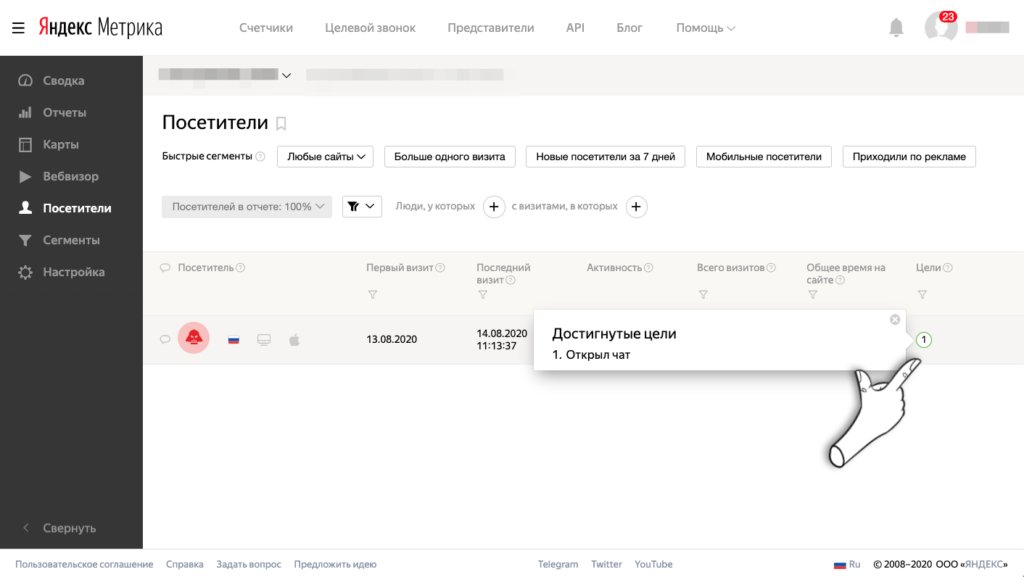Enable the Мобильные посетители segment
This screenshot has height=577, width=1024.
(766, 157)
